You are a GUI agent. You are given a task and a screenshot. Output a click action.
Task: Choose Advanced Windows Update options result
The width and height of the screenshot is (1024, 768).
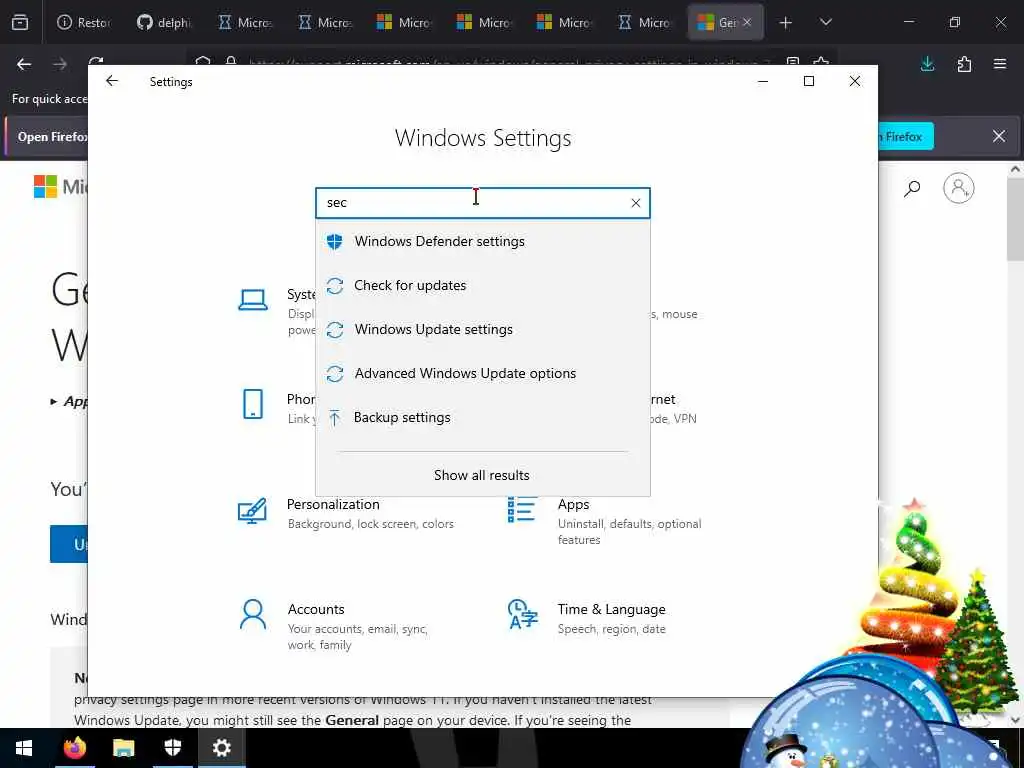pos(483,373)
